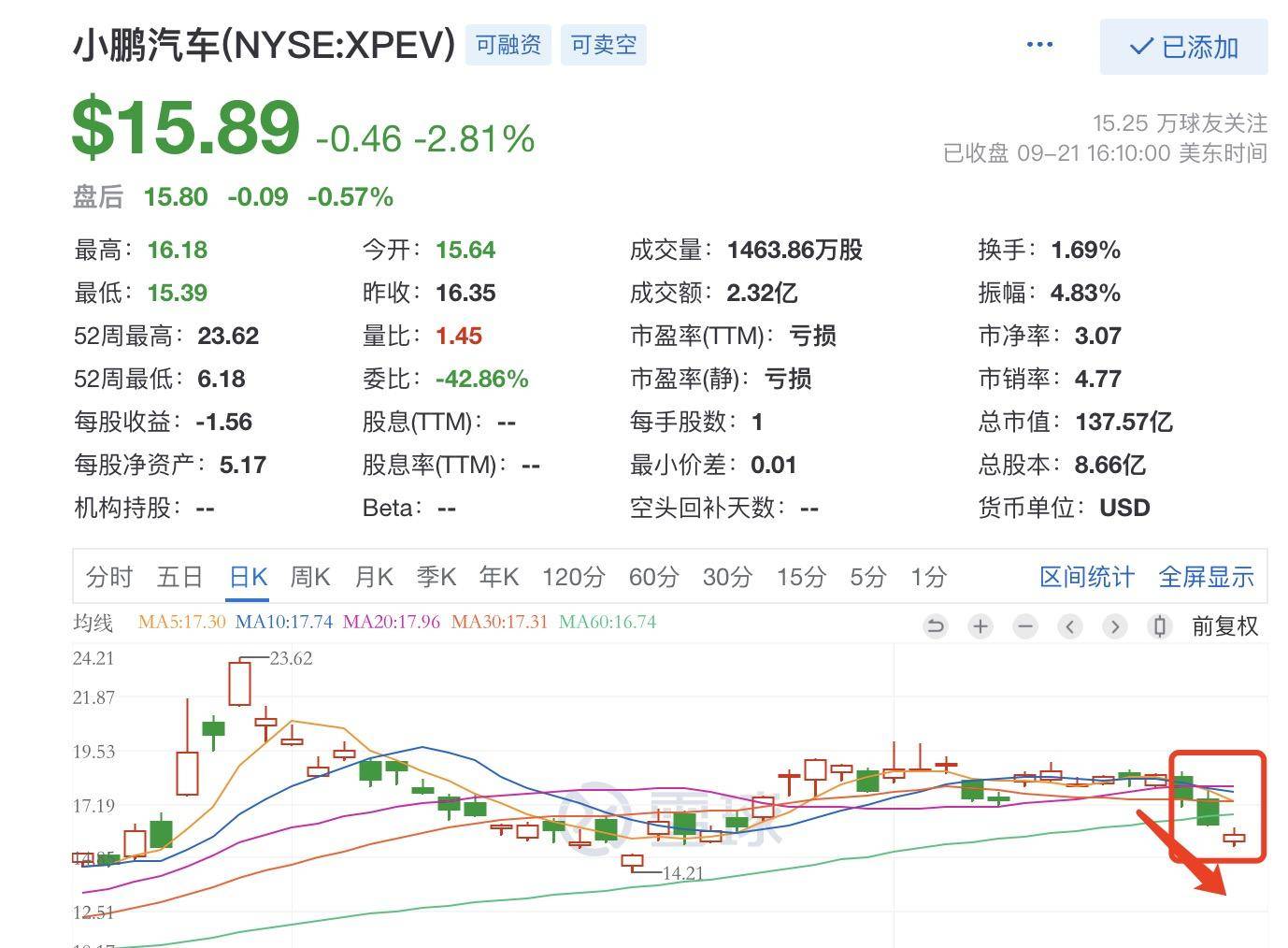Select the 月K chart tab
1288x948 pixels.
pos(374,577)
